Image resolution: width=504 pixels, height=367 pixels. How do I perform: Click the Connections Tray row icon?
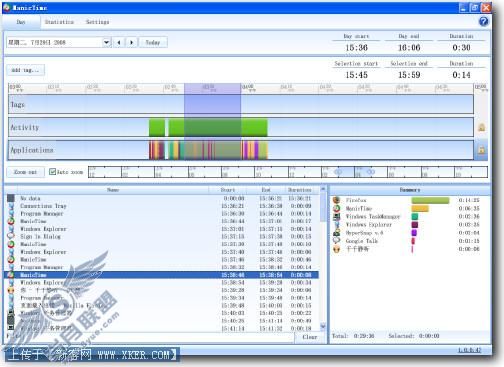[x=11, y=206]
